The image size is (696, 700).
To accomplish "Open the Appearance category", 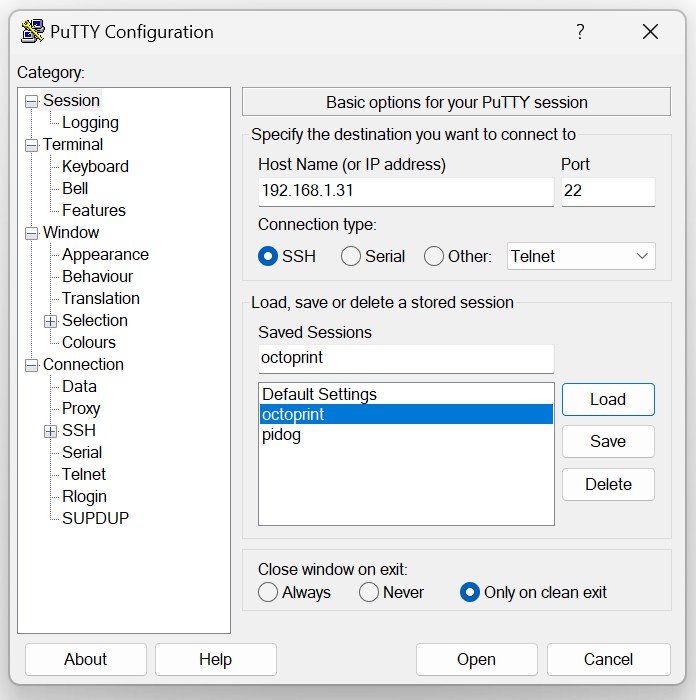I will [105, 254].
